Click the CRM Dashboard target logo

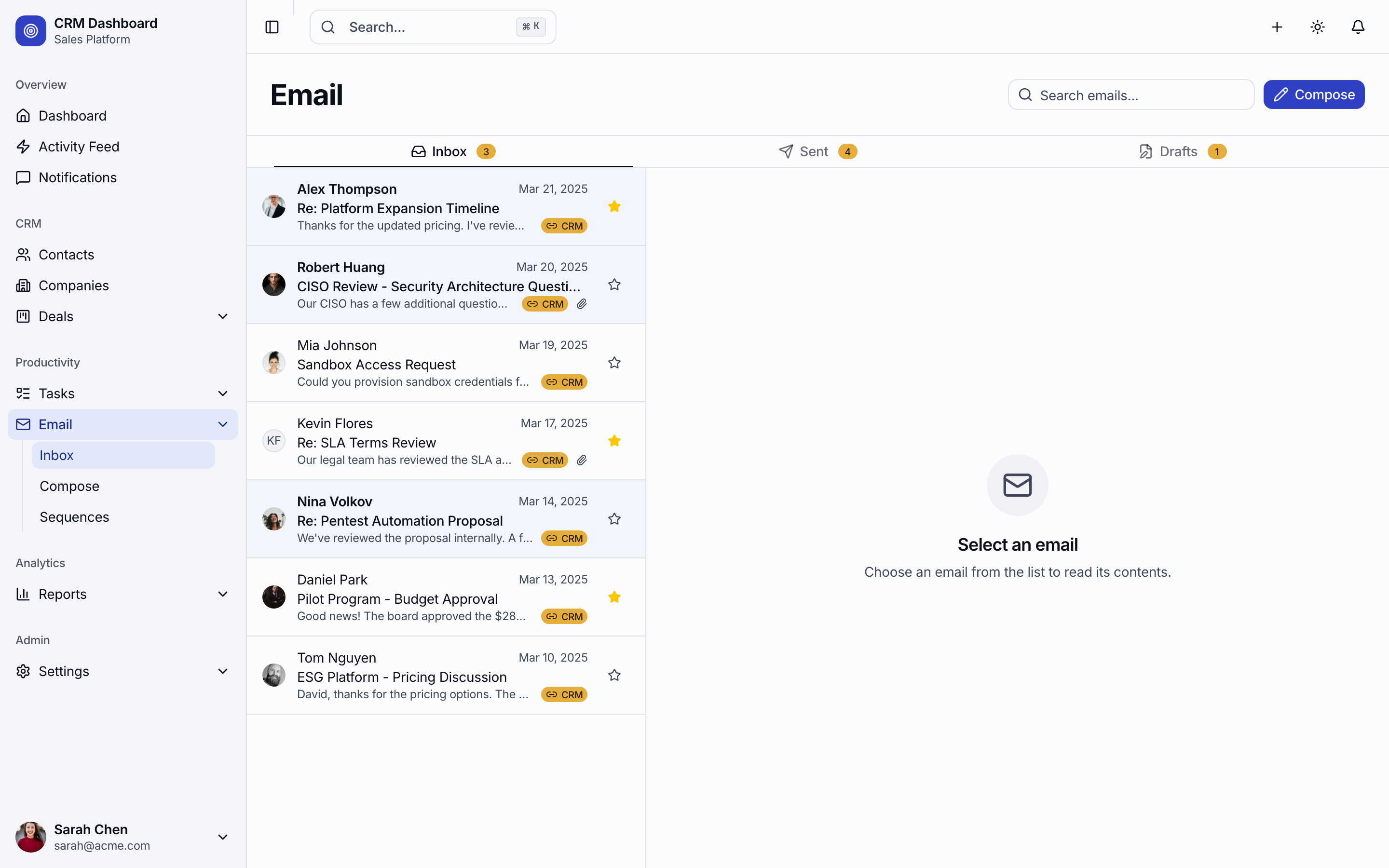point(30,31)
